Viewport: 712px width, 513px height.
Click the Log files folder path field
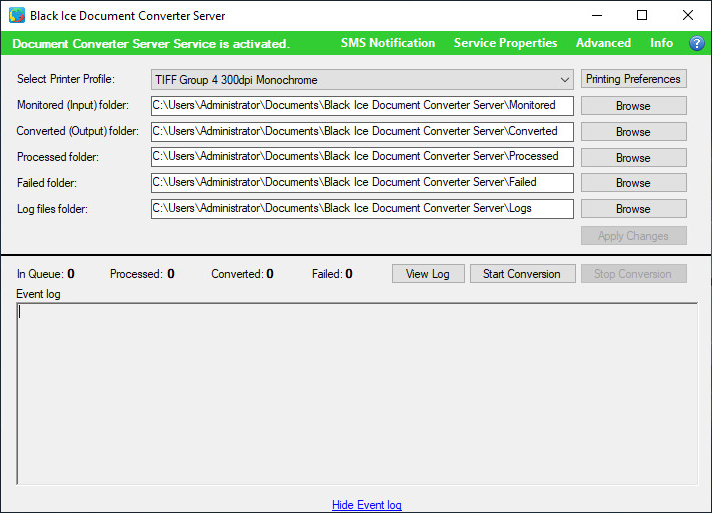362,208
